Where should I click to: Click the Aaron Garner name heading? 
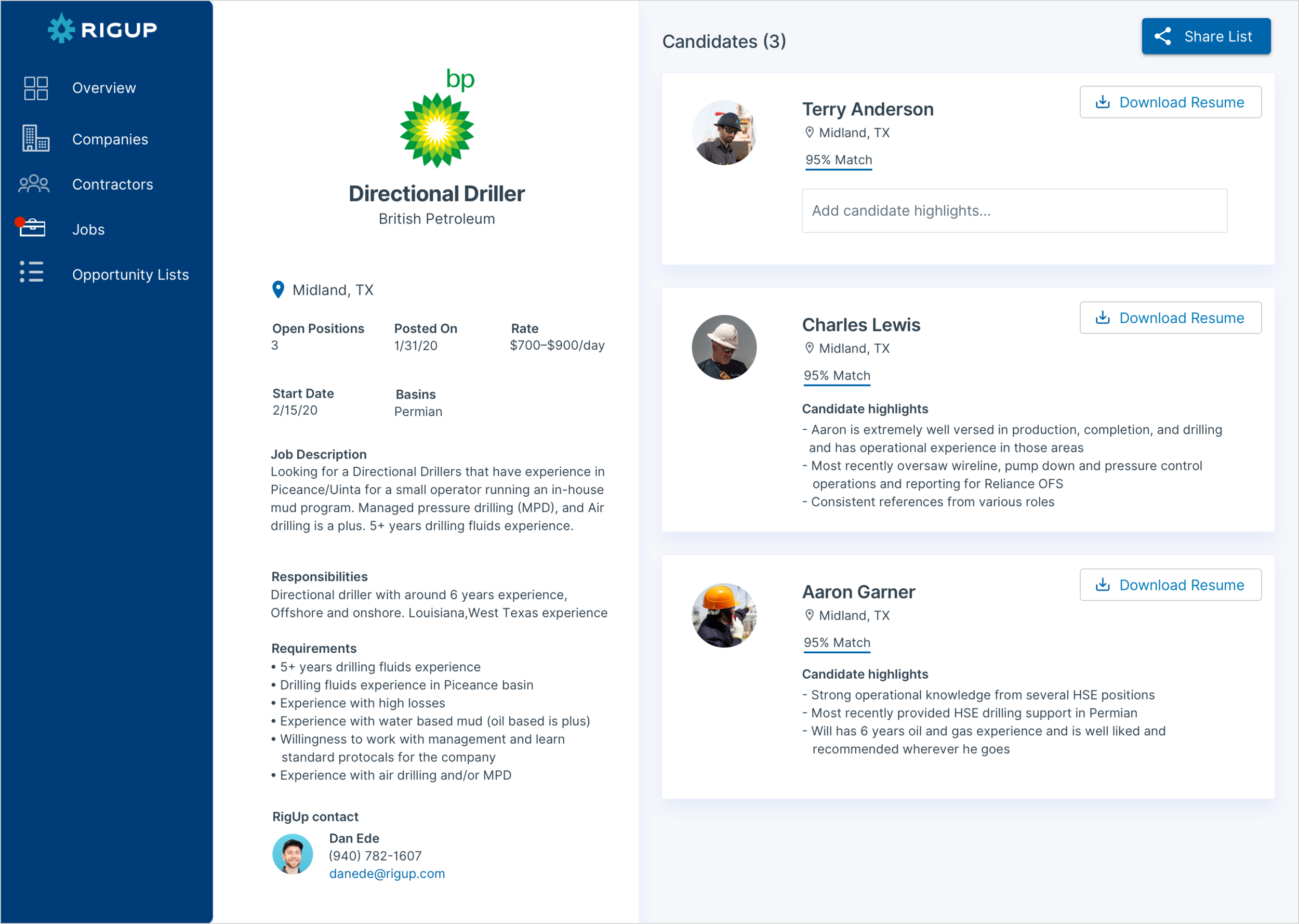click(x=859, y=592)
